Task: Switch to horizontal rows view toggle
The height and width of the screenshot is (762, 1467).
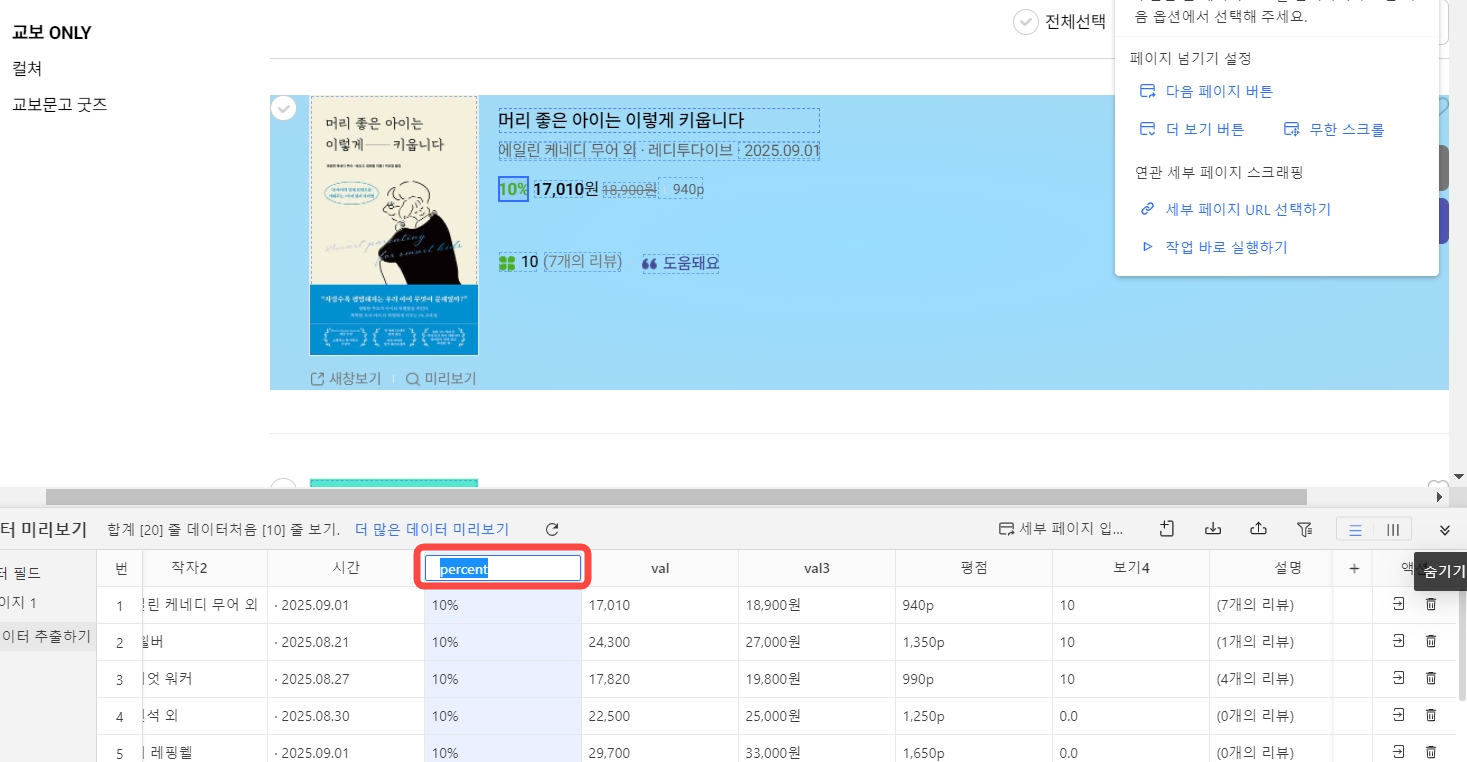Action: click(1355, 530)
